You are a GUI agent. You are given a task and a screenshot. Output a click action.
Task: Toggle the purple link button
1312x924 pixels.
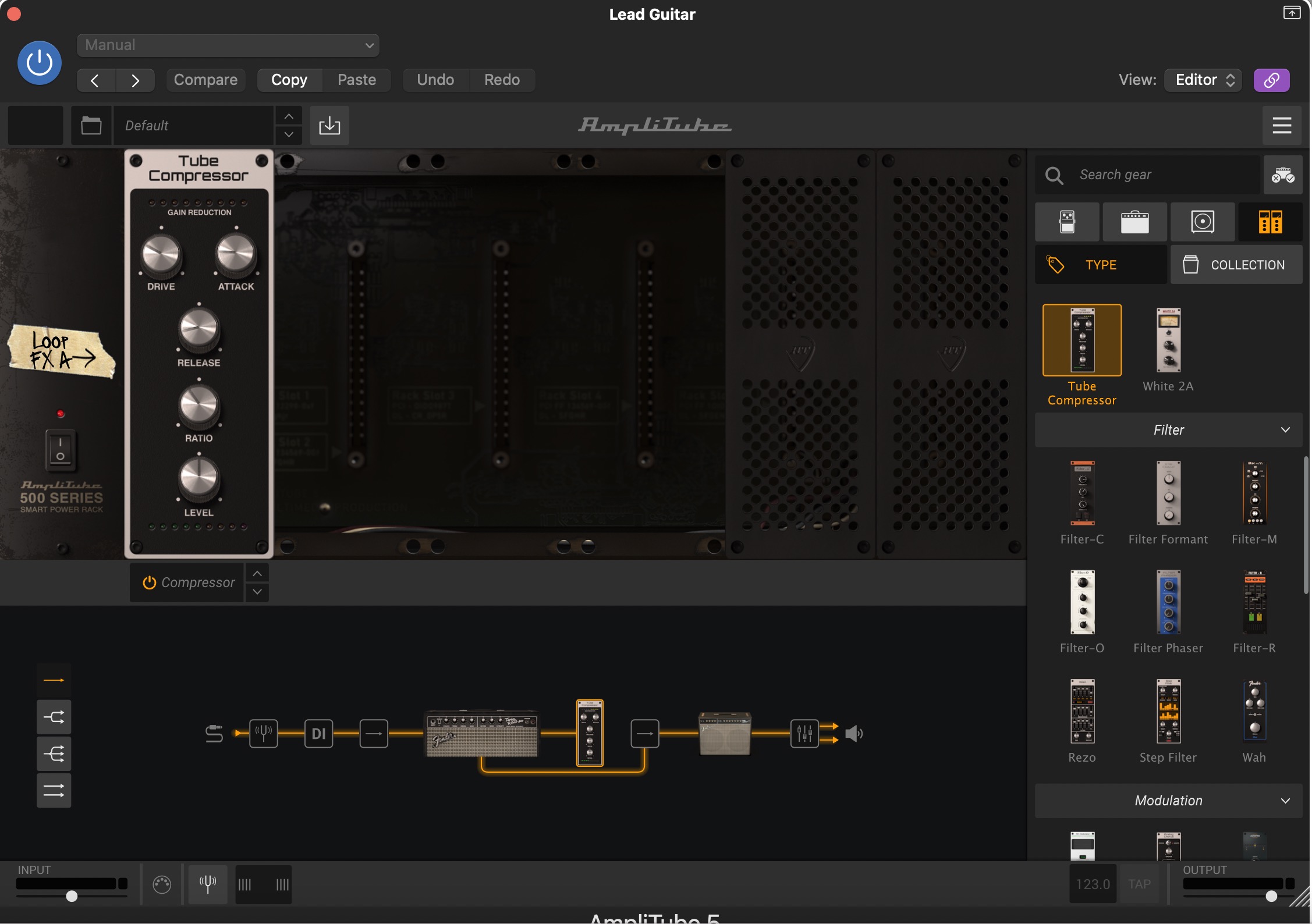[x=1271, y=80]
